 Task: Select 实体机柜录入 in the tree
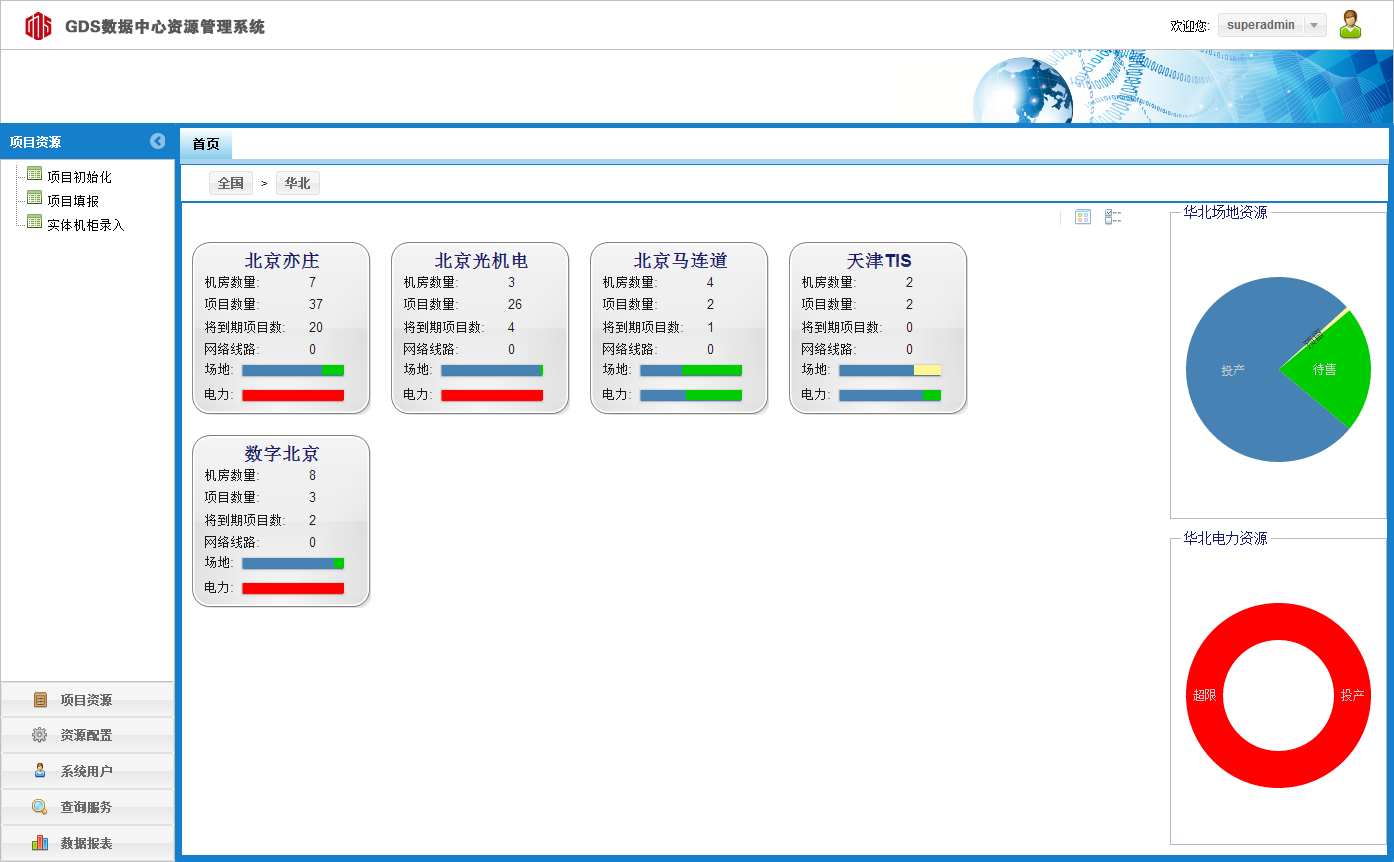click(x=85, y=225)
